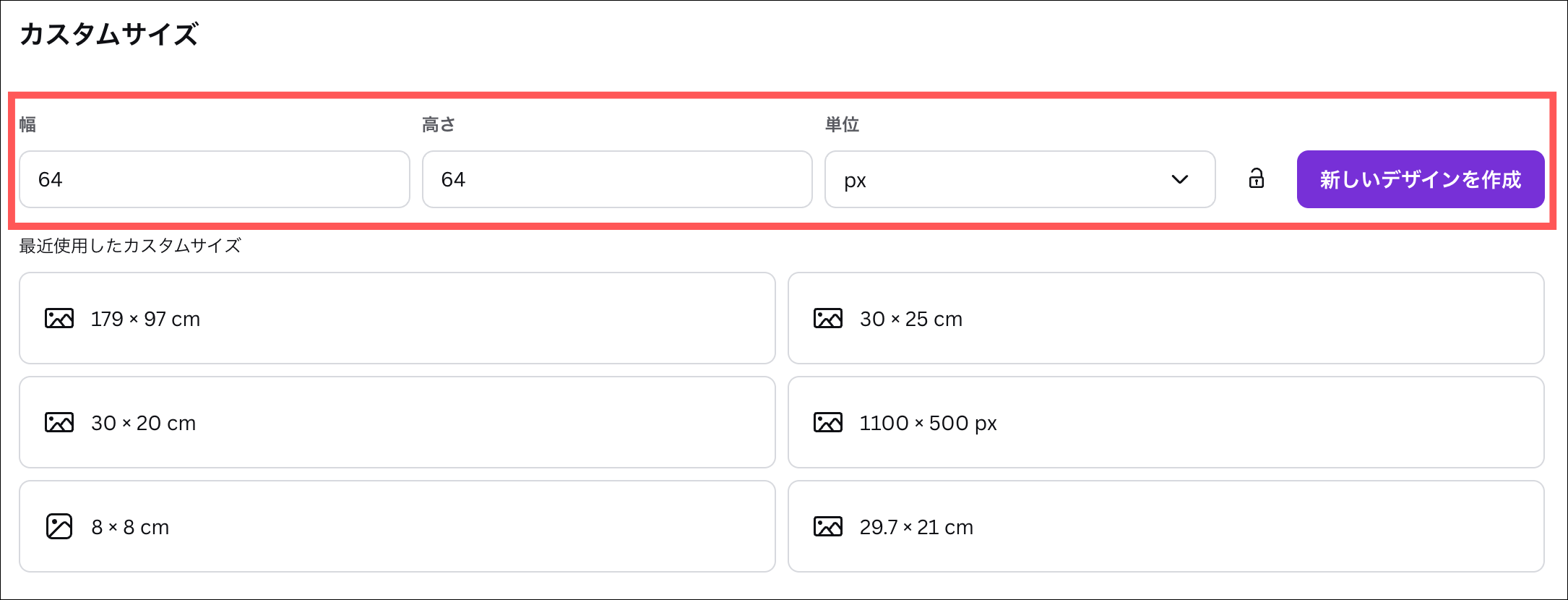
Task: Click the 高さ height input field
Action: (x=617, y=179)
